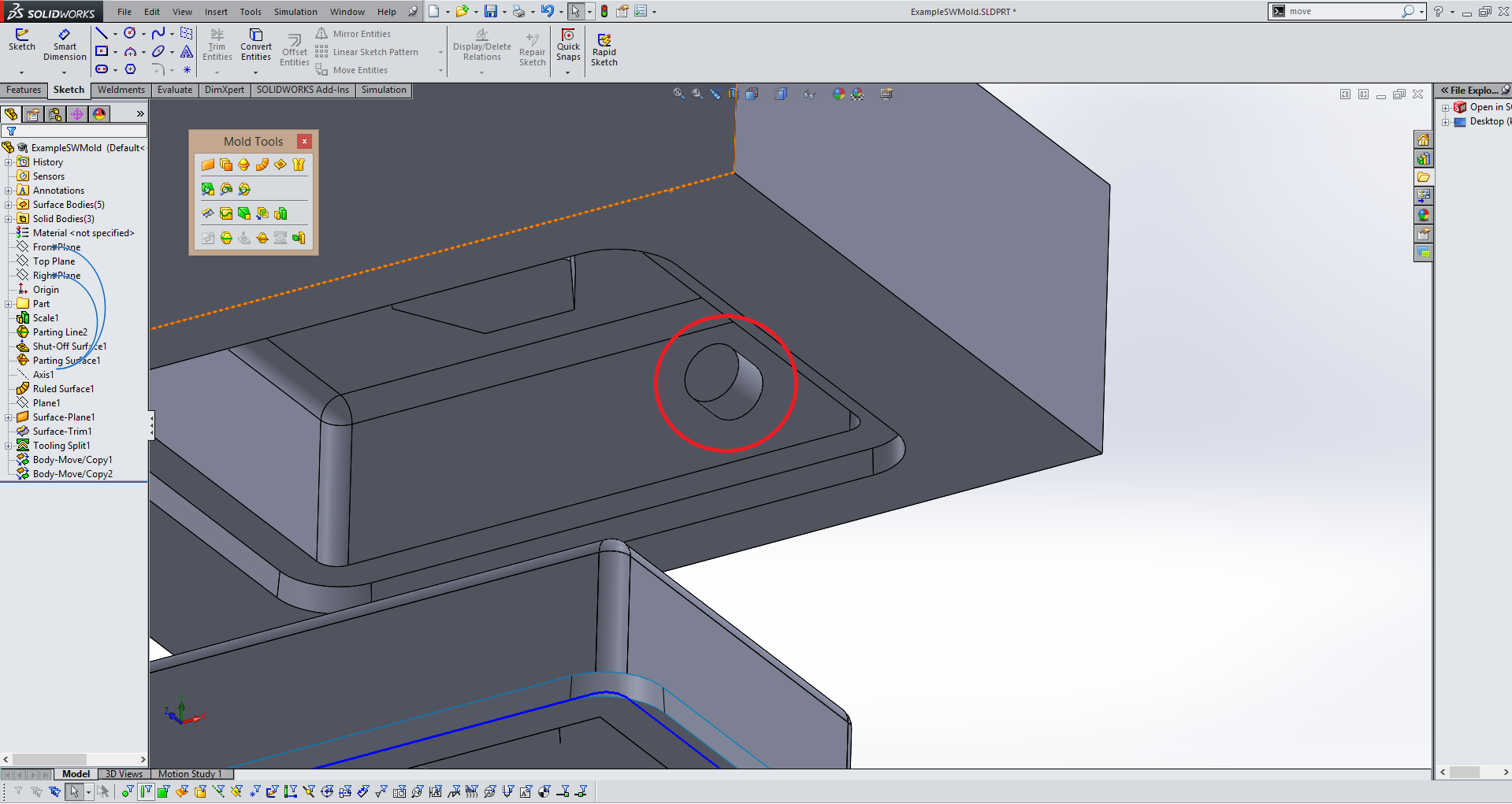Select Ruled Surface1 in feature tree

(63, 389)
